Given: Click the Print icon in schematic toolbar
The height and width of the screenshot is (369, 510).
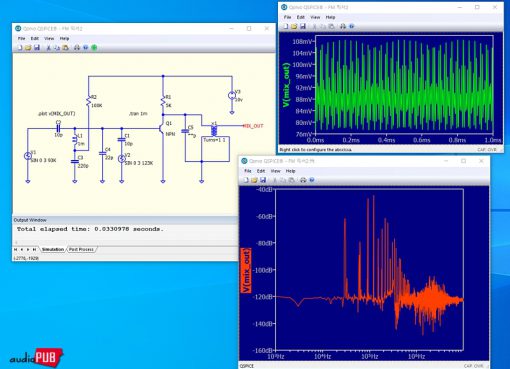Looking at the screenshot, I should pos(77,48).
